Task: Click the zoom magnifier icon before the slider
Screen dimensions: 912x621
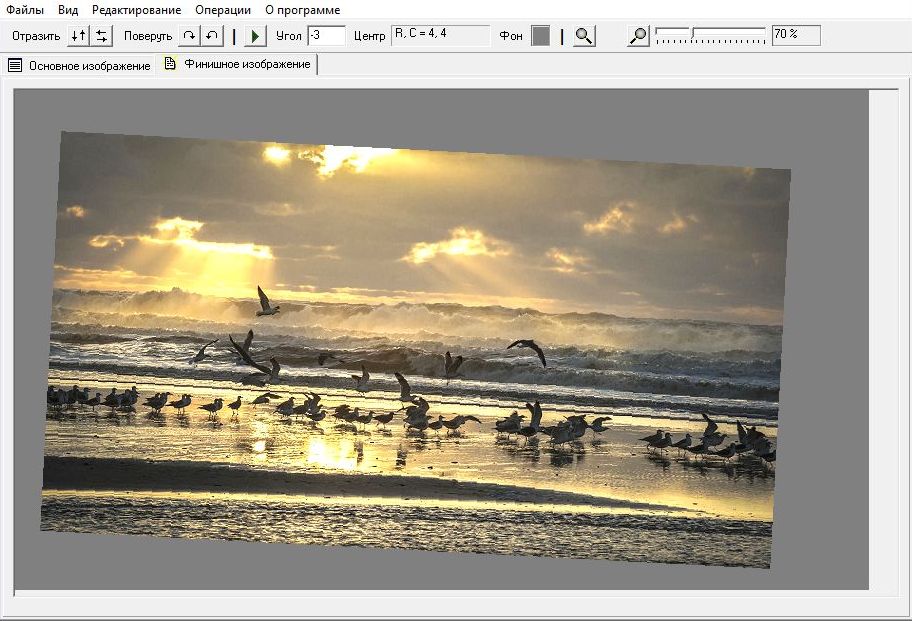Action: tap(638, 36)
